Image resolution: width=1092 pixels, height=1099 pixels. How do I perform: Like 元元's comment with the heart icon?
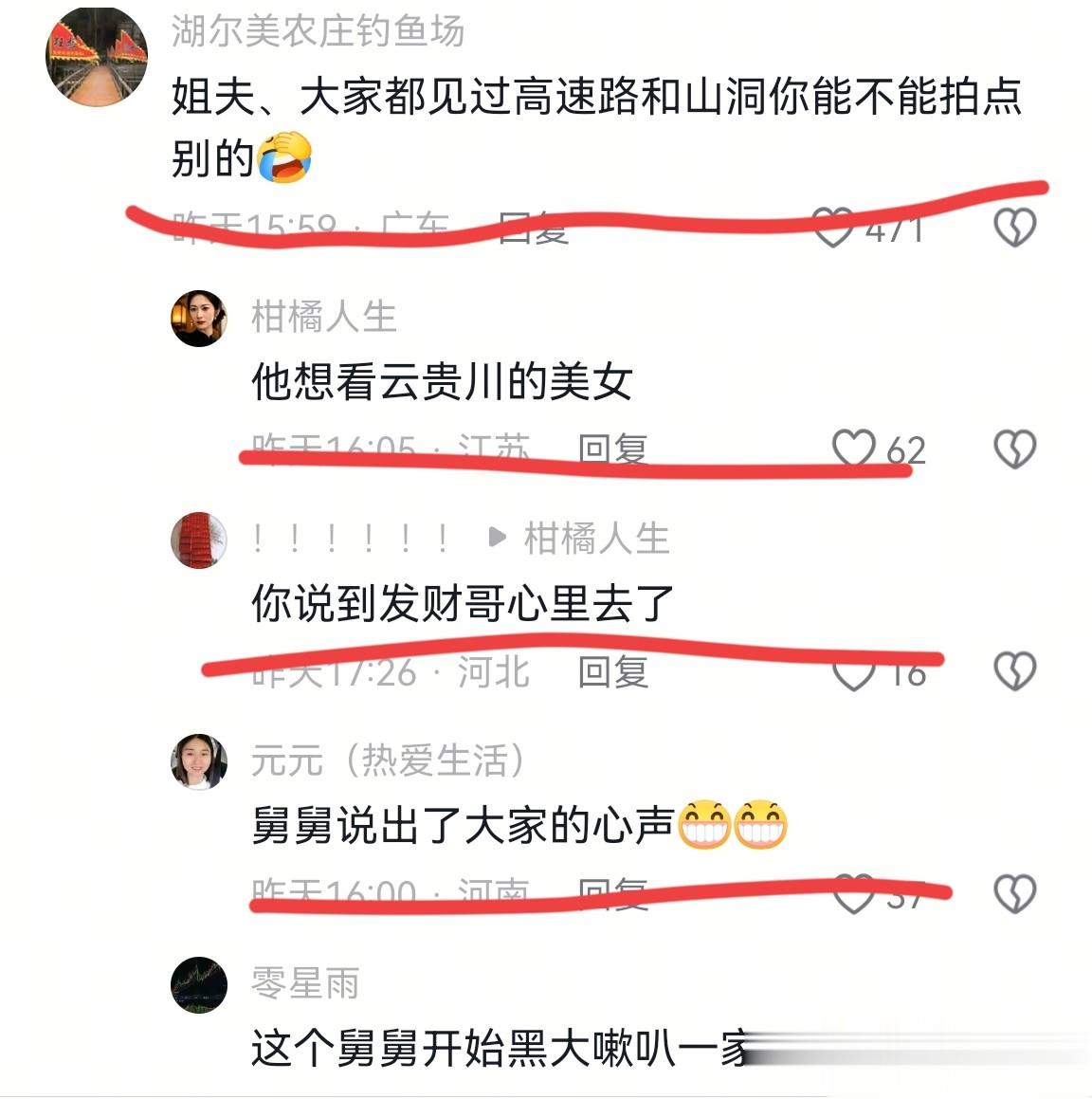(x=853, y=893)
